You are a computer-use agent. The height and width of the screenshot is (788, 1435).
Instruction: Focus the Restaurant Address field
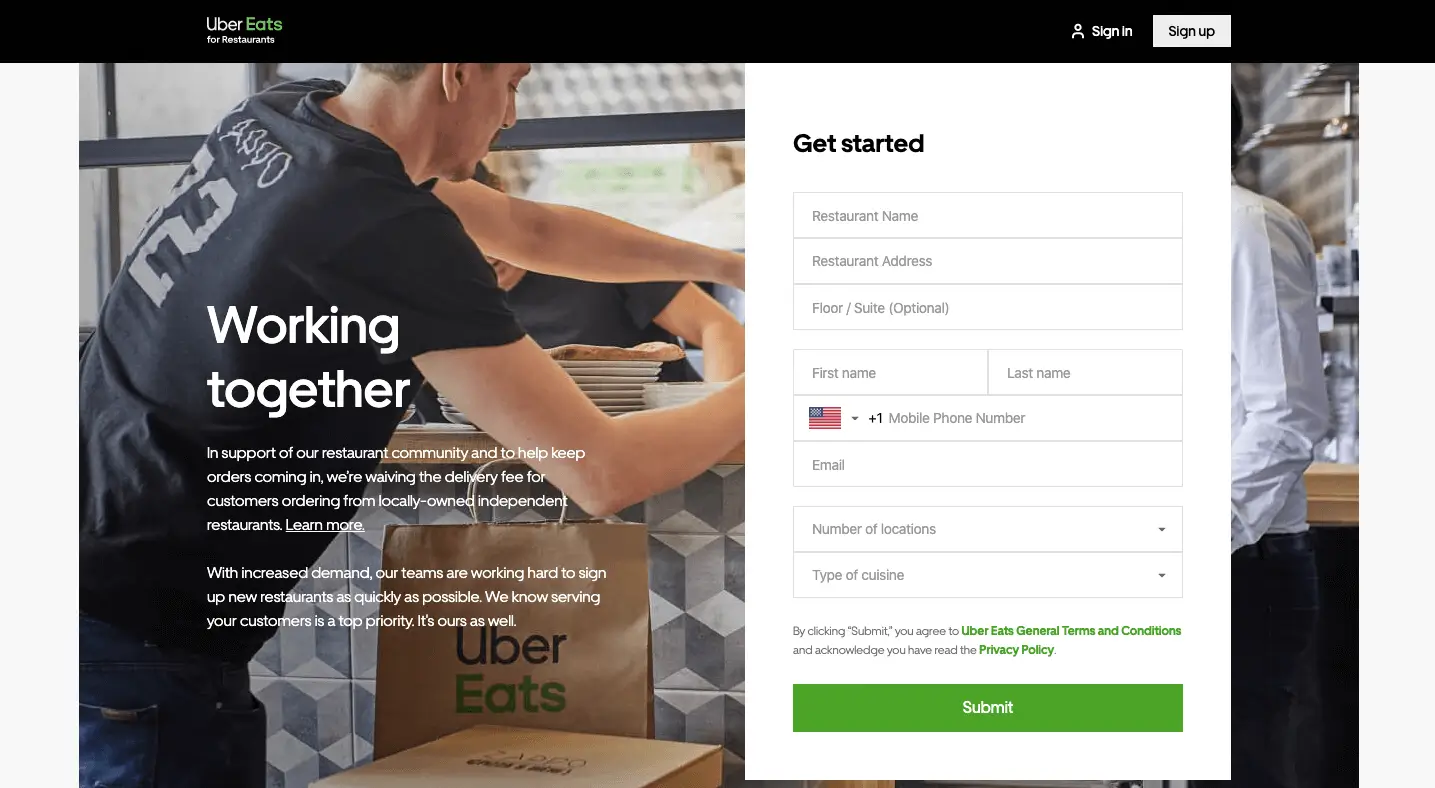point(988,261)
